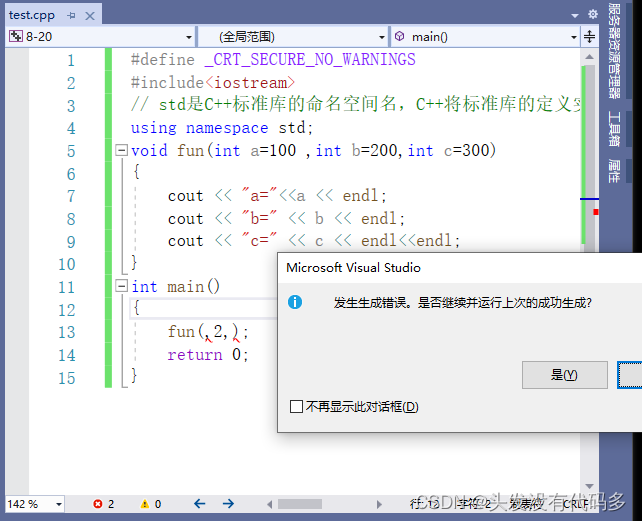Viewport: 642px width, 521px height.
Task: Click the split editor window icon
Action: (589, 36)
